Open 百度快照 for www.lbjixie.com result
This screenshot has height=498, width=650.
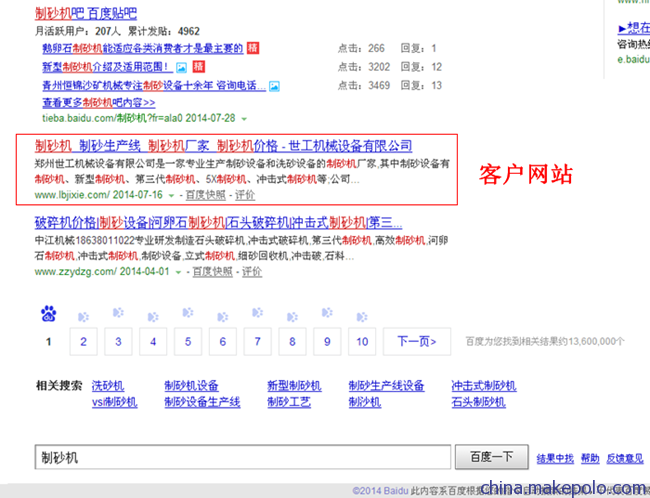coord(206,195)
